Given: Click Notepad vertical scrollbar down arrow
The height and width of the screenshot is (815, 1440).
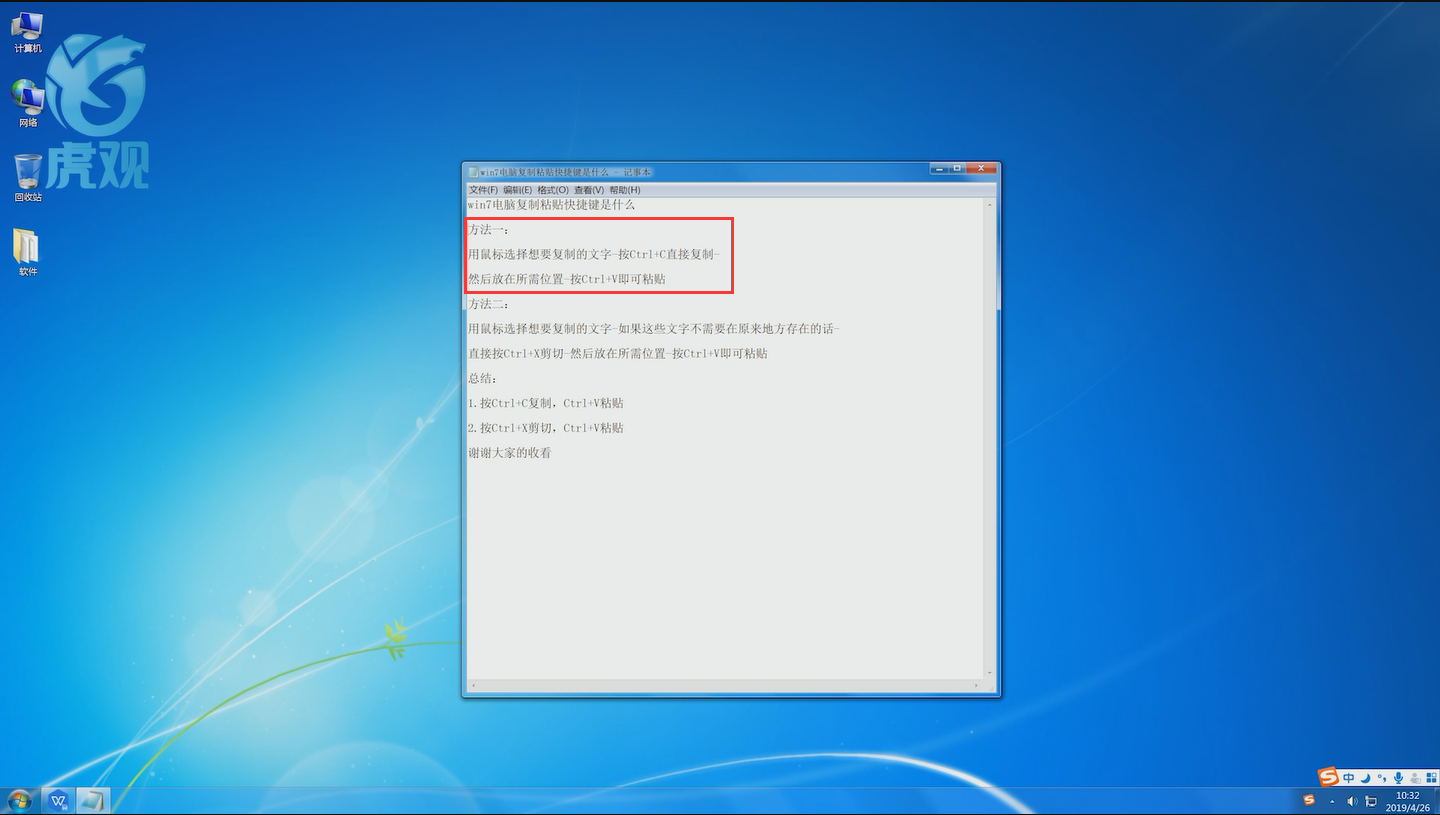Looking at the screenshot, I should click(x=990, y=673).
